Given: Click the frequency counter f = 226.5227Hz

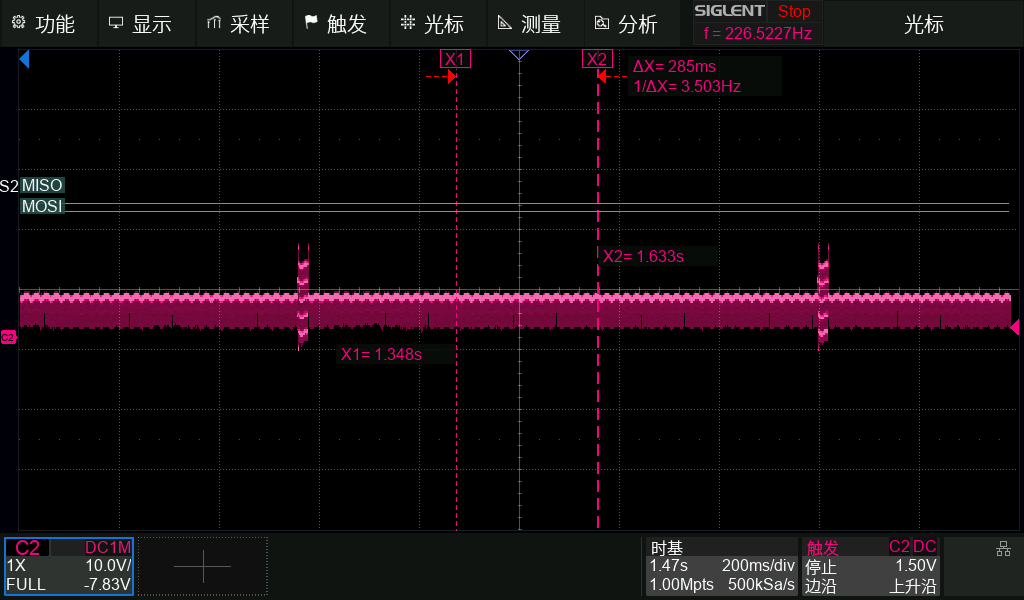Looking at the screenshot, I should pos(758,33).
